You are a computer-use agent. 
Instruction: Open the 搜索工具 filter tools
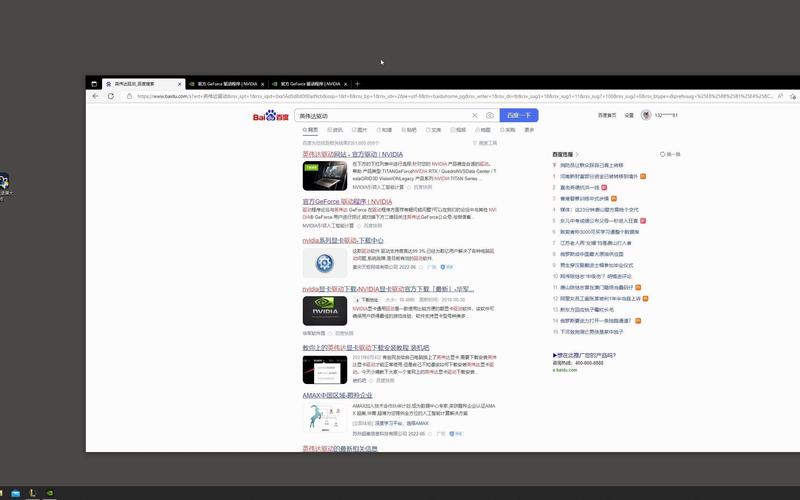click(x=485, y=143)
